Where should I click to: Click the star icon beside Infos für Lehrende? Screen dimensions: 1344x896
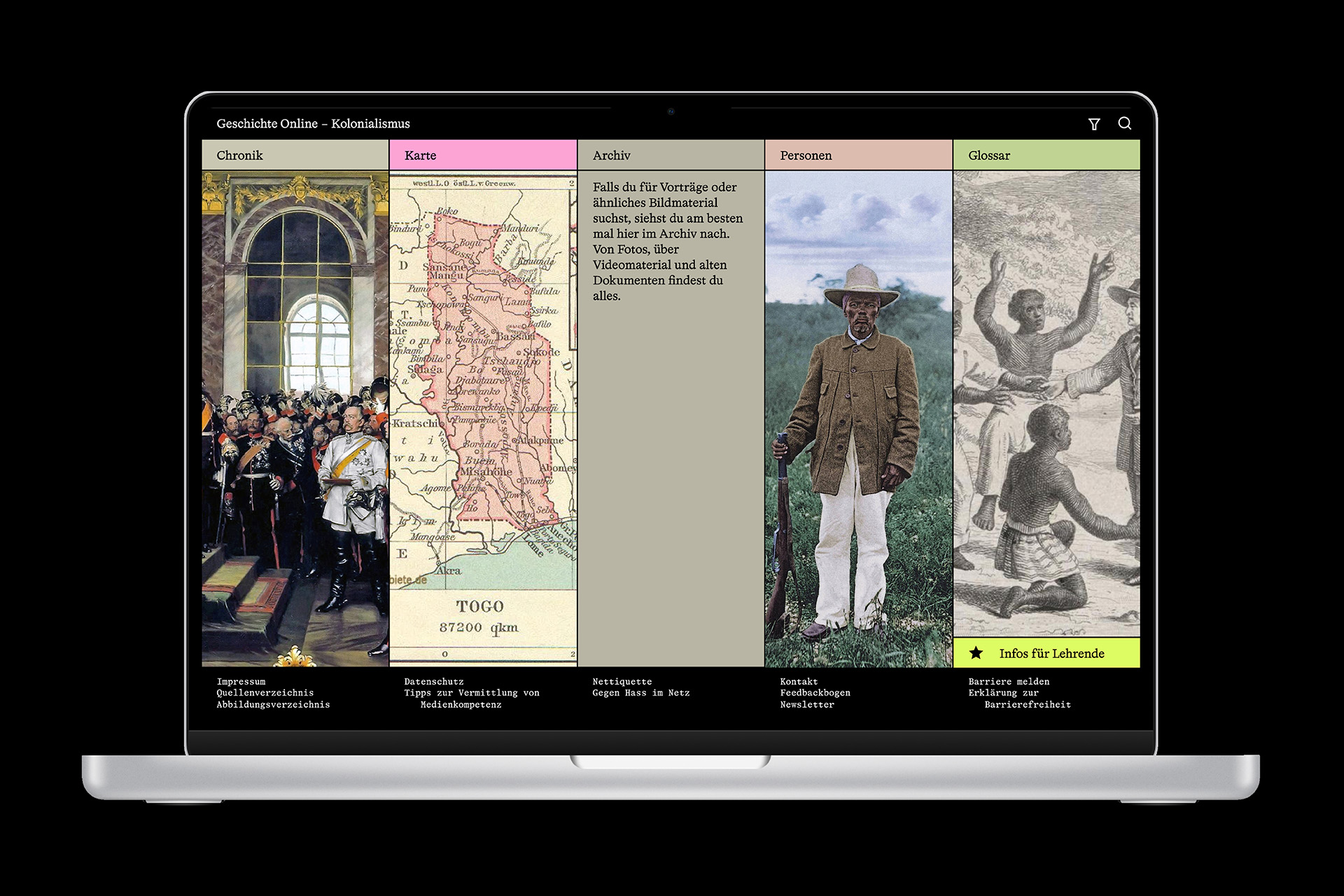pyautogui.click(x=976, y=653)
